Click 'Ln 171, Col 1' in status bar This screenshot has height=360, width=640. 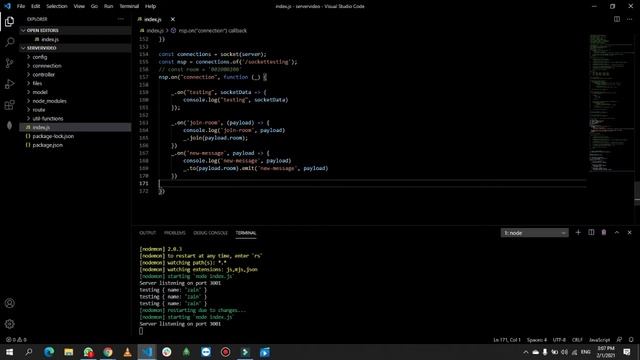507,340
